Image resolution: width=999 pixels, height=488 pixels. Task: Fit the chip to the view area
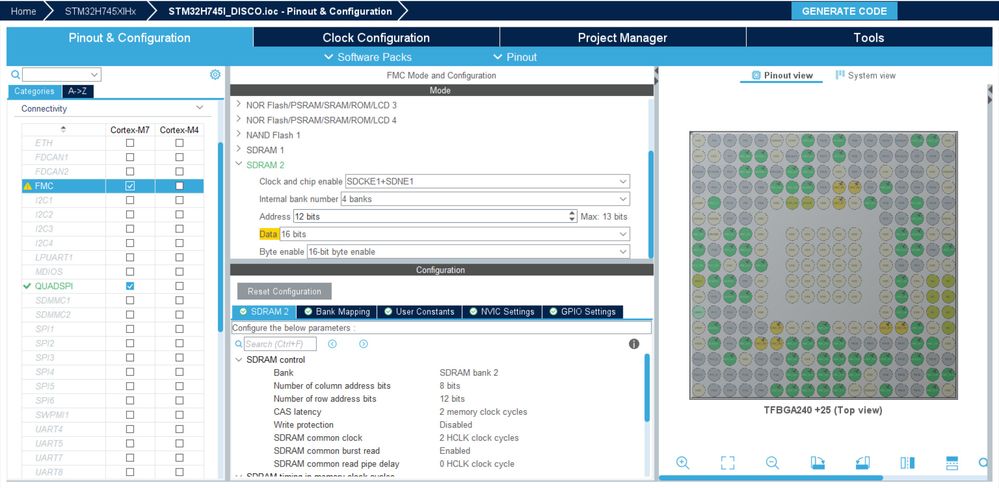click(x=728, y=463)
